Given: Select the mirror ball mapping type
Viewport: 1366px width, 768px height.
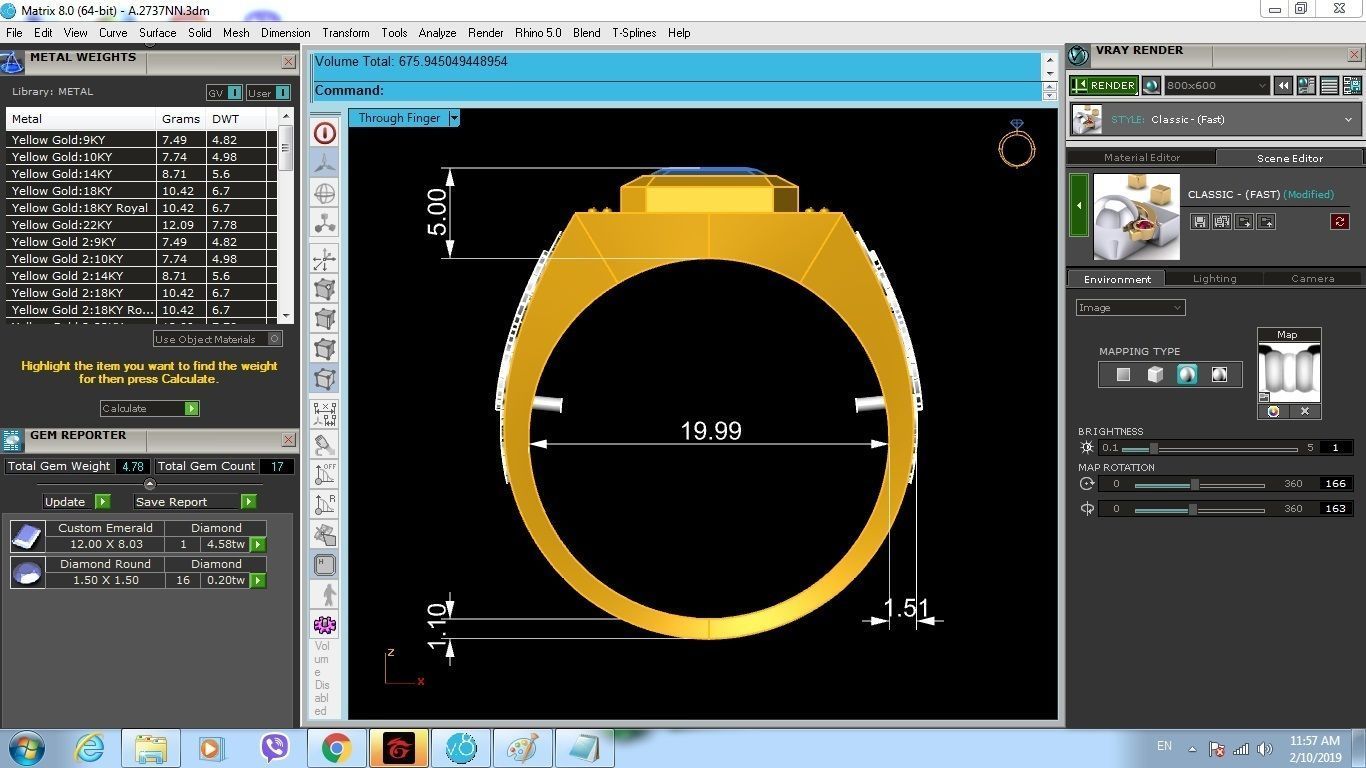Looking at the screenshot, I should pyautogui.click(x=1219, y=374).
